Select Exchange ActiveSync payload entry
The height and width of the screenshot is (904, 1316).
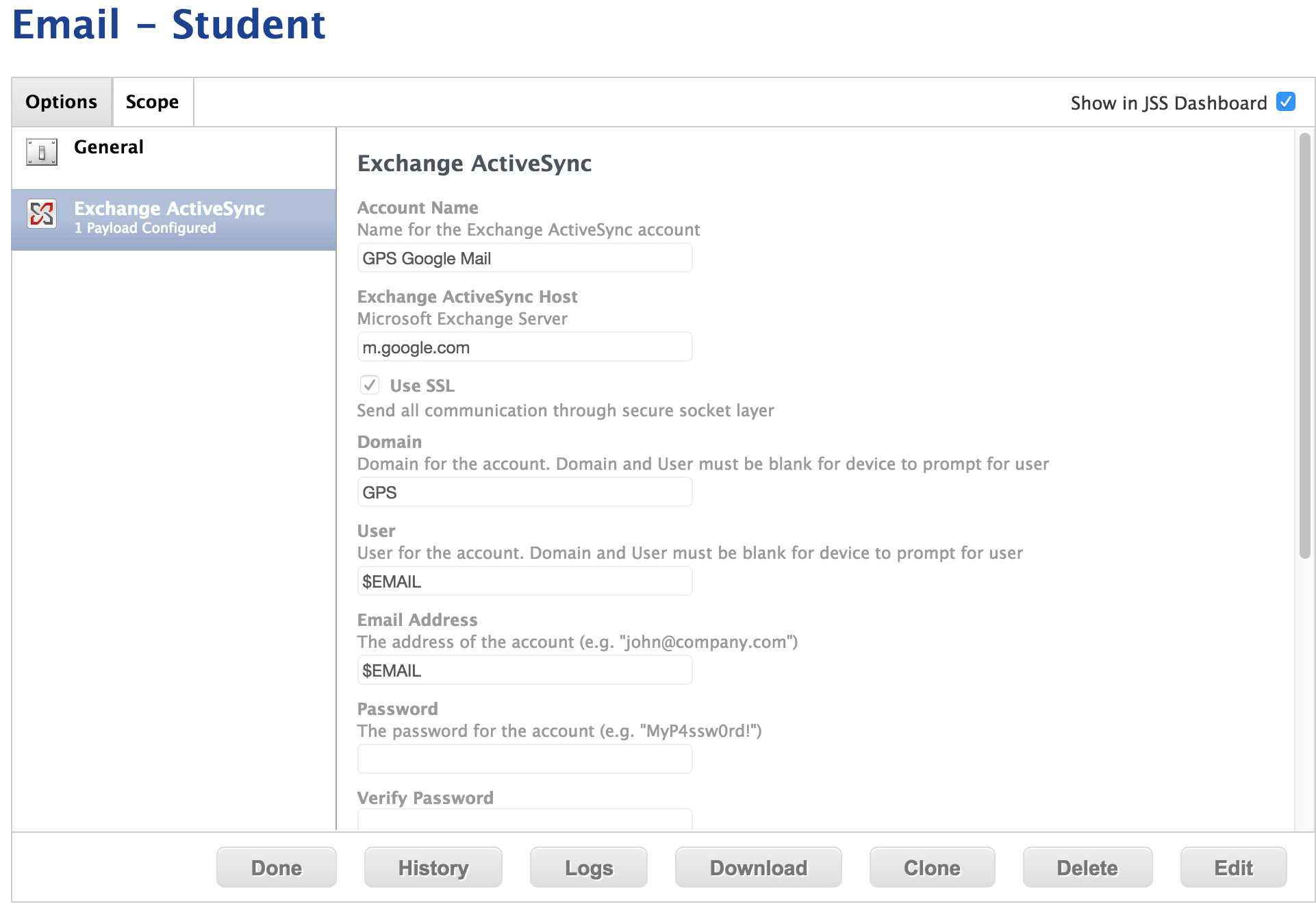pyautogui.click(x=174, y=220)
